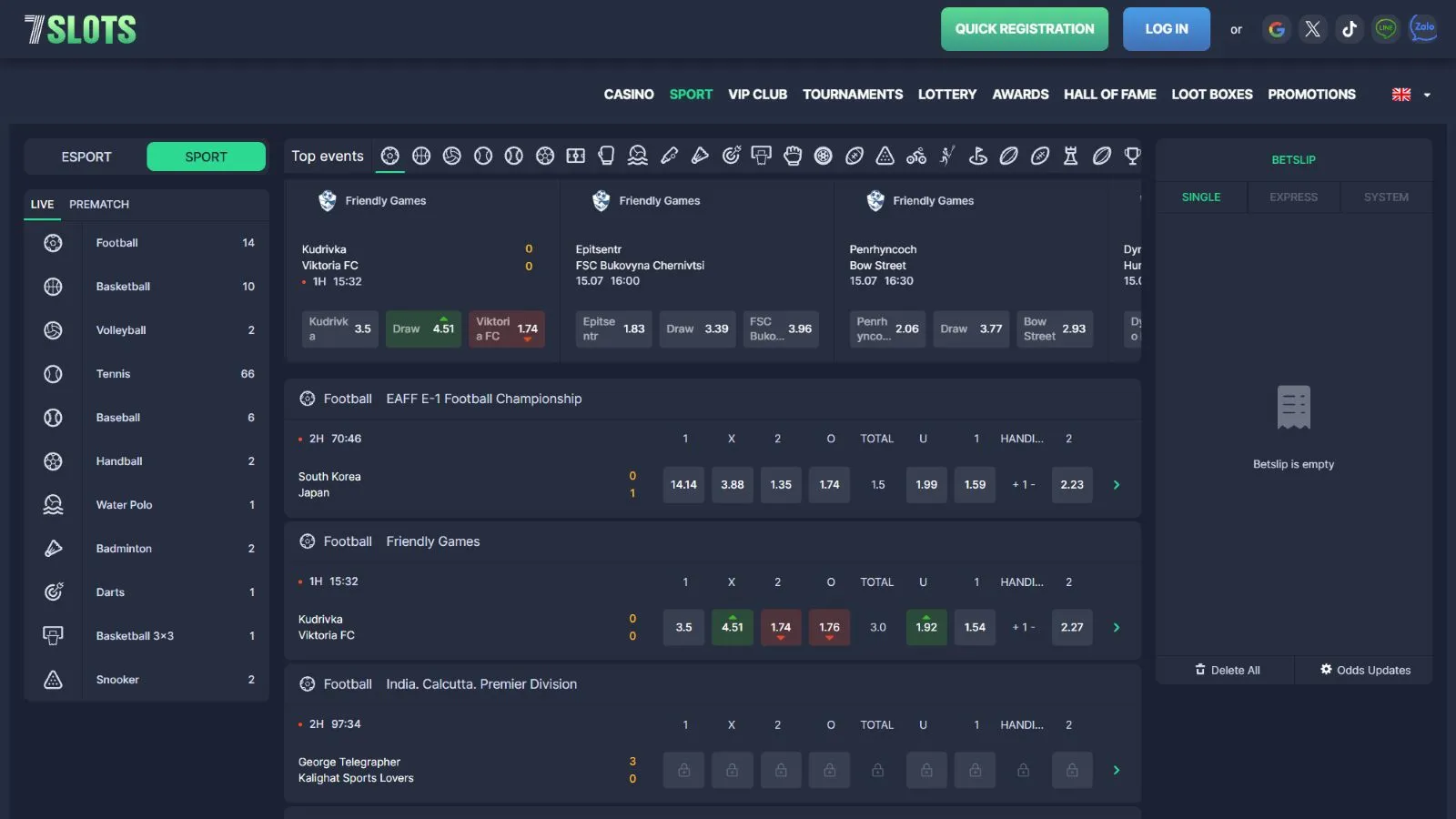Screen dimensions: 1456x819
Task: Log in via the Zalo icon
Action: [1422, 29]
